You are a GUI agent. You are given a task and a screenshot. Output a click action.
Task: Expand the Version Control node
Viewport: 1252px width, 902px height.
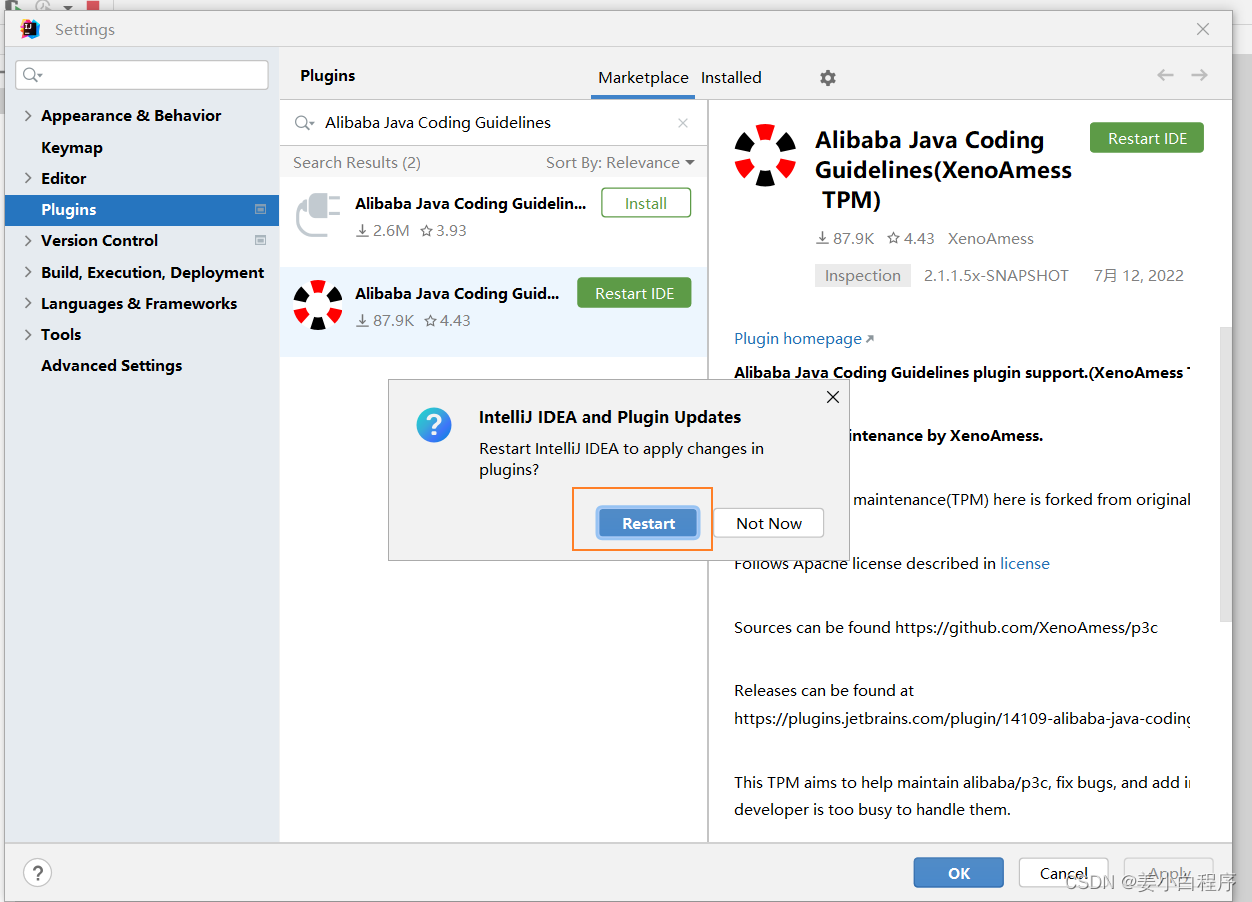[27, 240]
